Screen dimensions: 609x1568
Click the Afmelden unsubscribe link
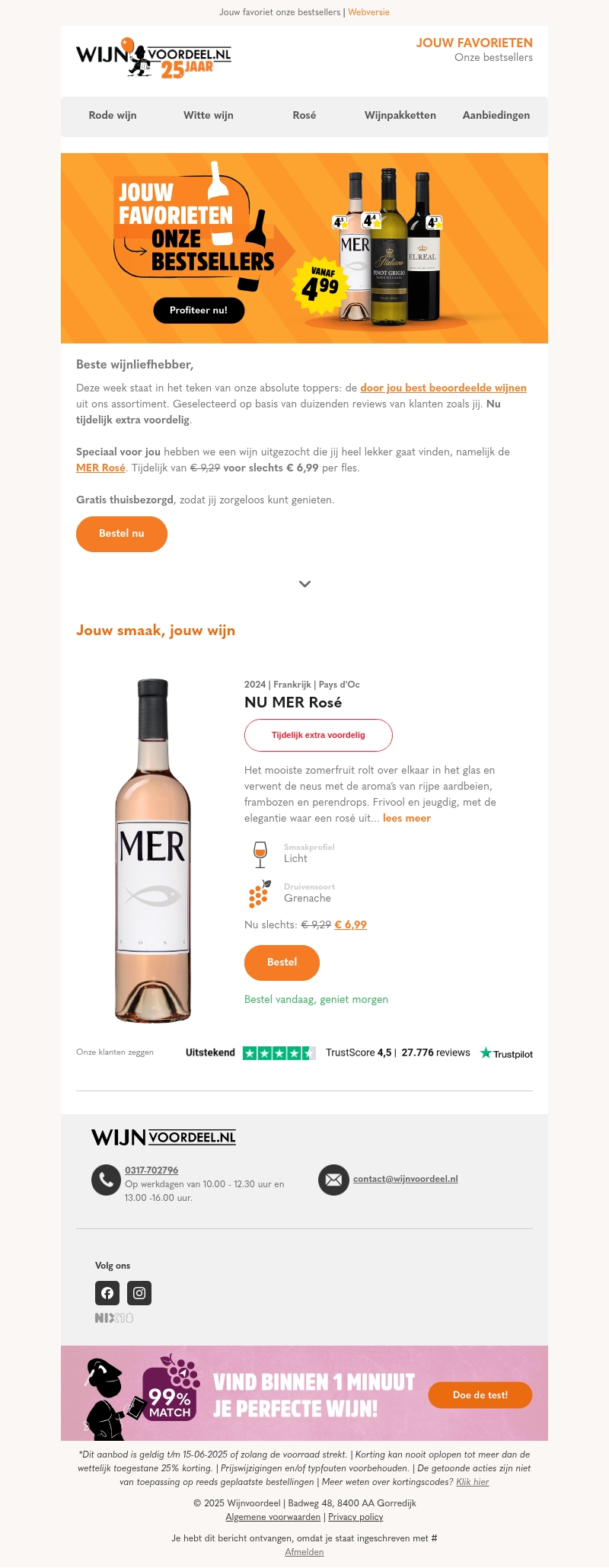click(x=304, y=1552)
